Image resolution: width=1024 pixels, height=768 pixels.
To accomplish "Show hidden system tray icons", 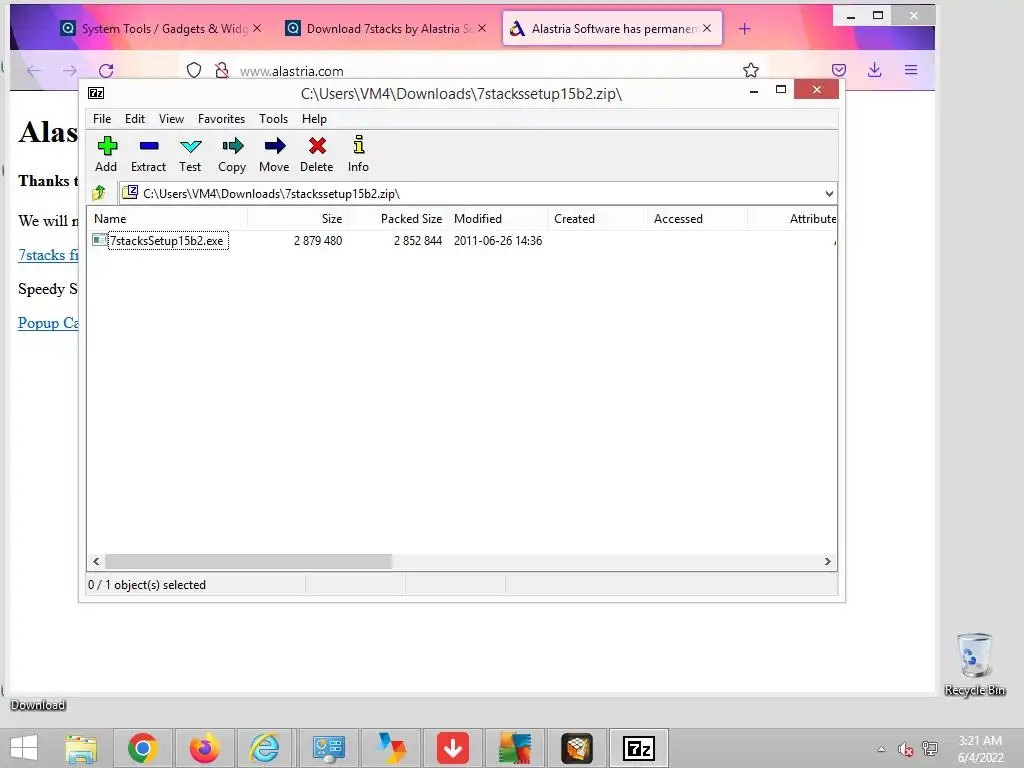I will click(881, 749).
